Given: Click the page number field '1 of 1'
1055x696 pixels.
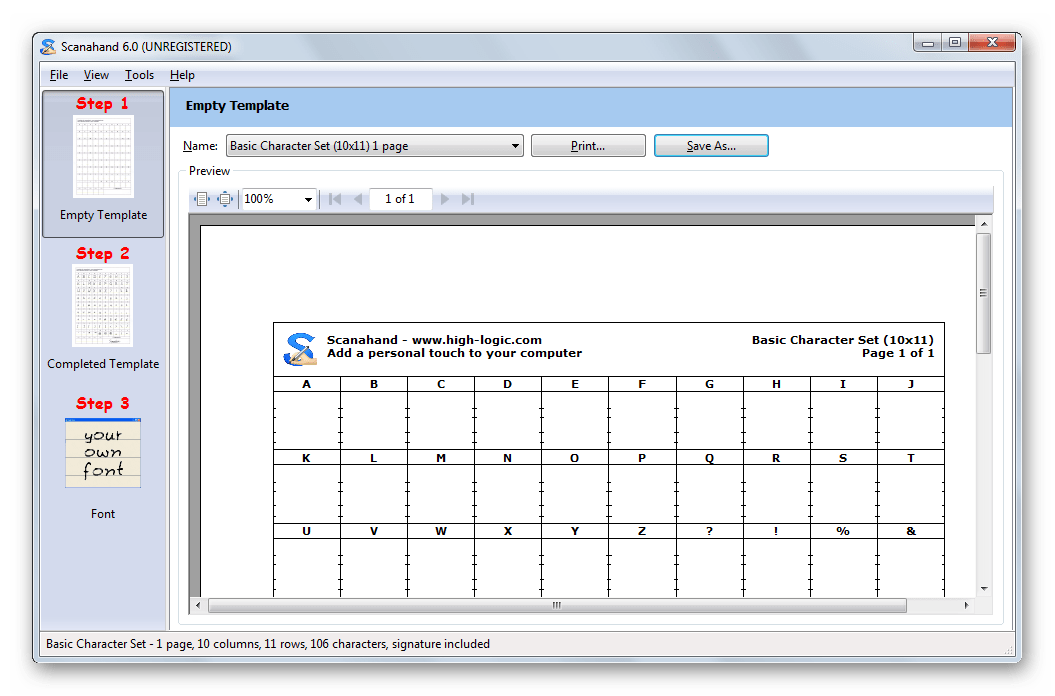Looking at the screenshot, I should (x=400, y=199).
